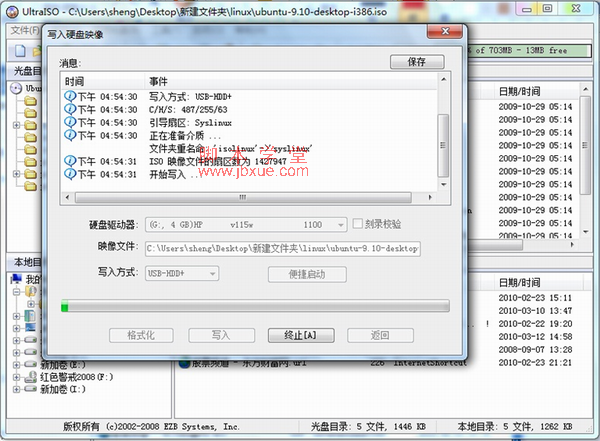This screenshot has width=600, height=441.
Task: Click the 映像文件 path field
Action: click(x=283, y=248)
